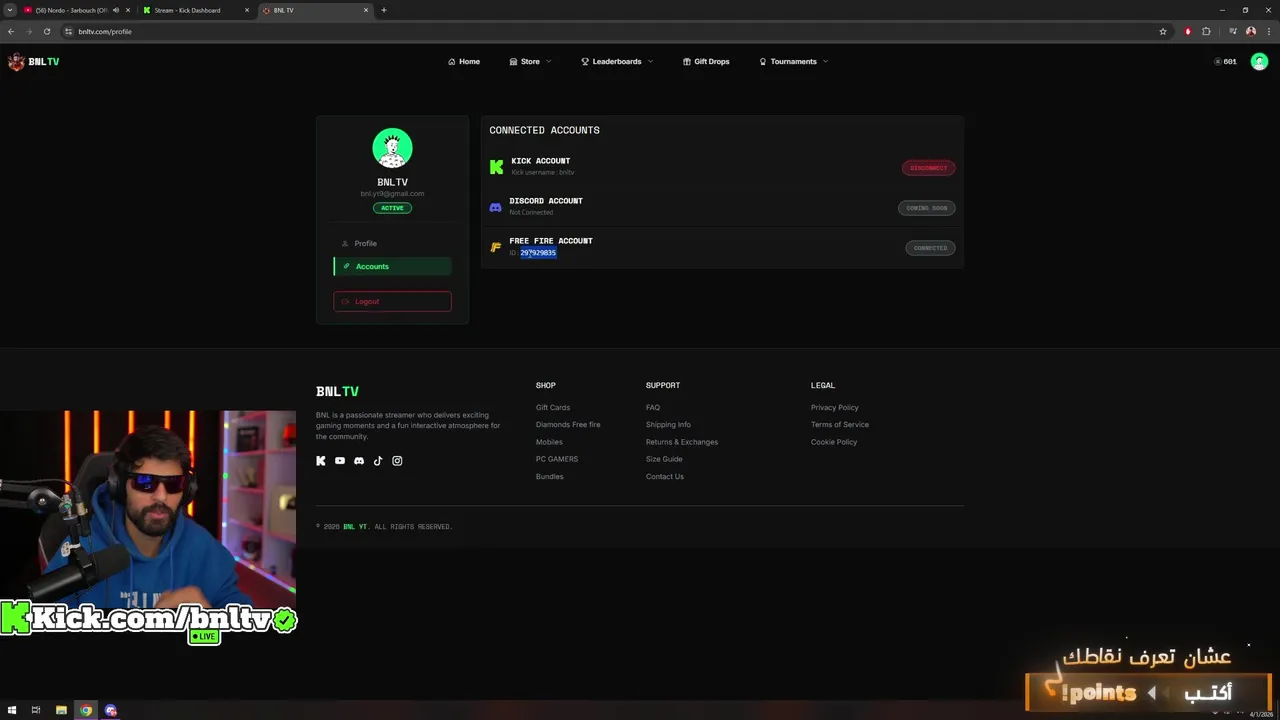The height and width of the screenshot is (720, 1280).
Task: Open the FAQ footer link
Action: [x=653, y=408]
